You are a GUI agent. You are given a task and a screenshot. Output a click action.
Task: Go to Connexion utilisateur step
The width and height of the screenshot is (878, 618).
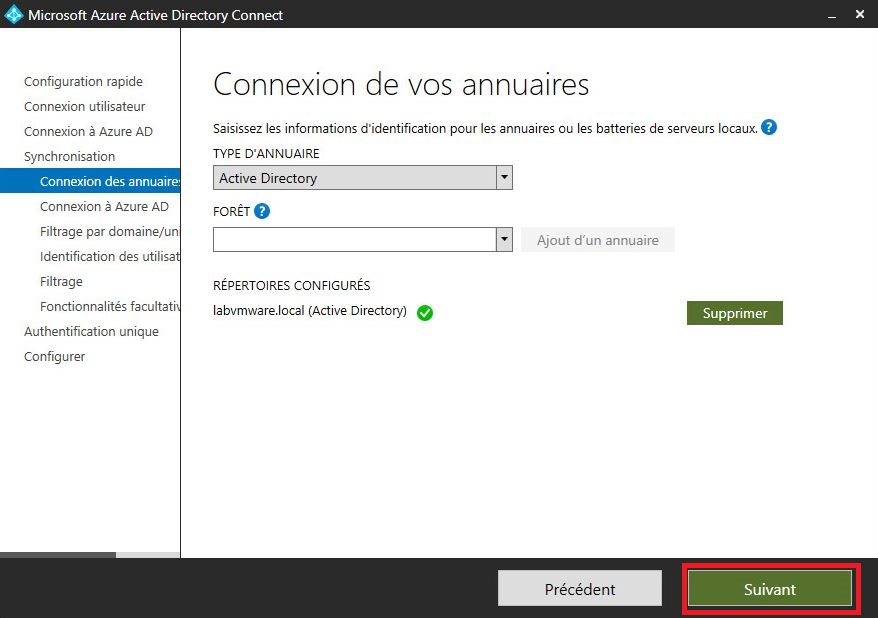coord(85,106)
